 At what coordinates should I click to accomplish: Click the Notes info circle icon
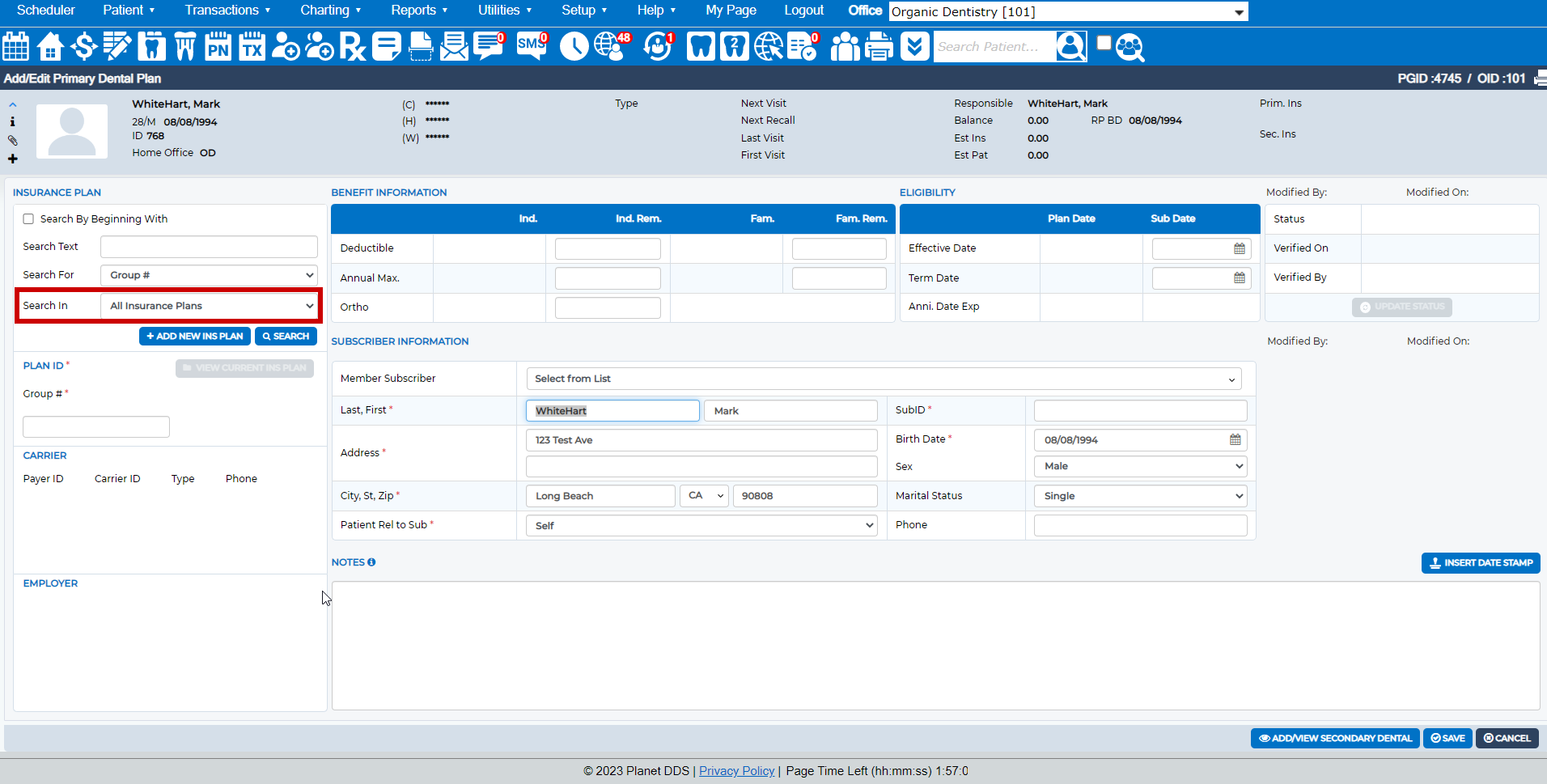pyautogui.click(x=371, y=562)
